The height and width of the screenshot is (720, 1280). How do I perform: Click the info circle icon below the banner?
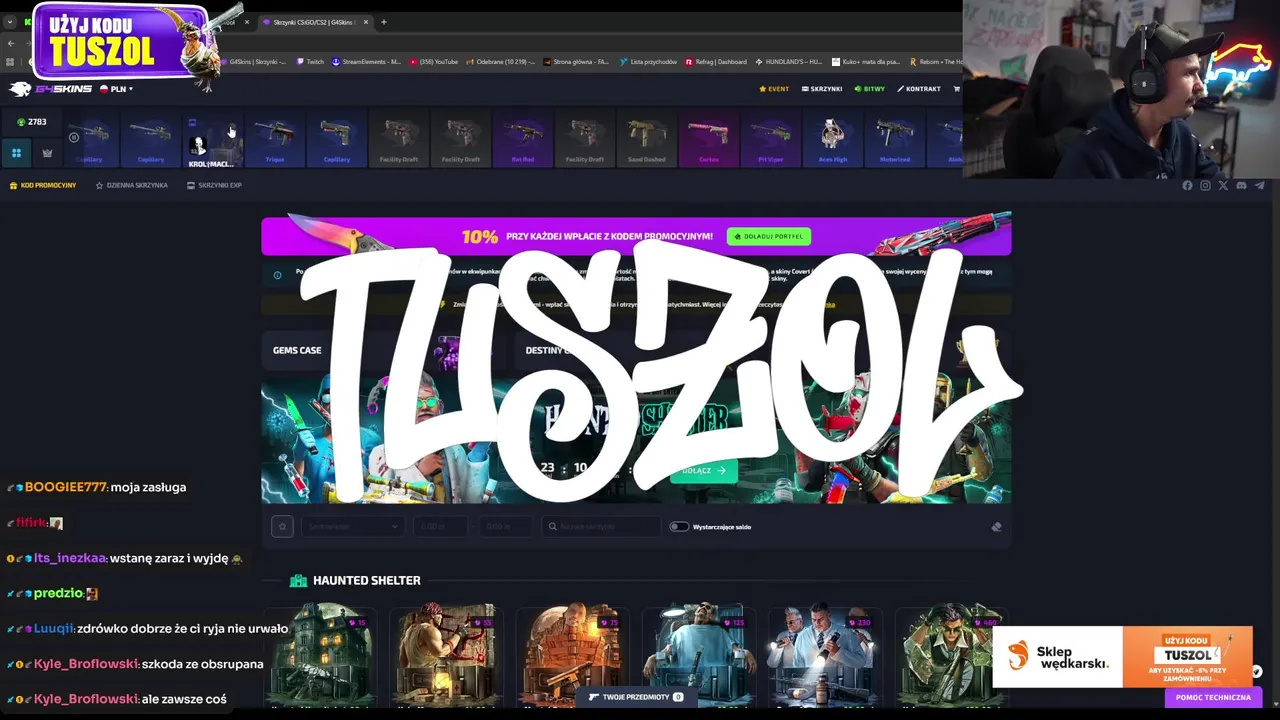277,275
